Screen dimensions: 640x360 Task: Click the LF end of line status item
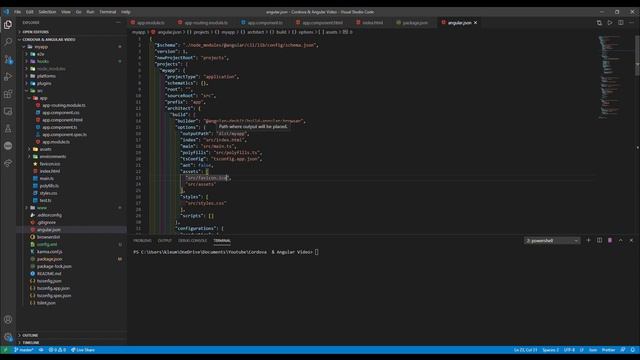(x=582, y=350)
